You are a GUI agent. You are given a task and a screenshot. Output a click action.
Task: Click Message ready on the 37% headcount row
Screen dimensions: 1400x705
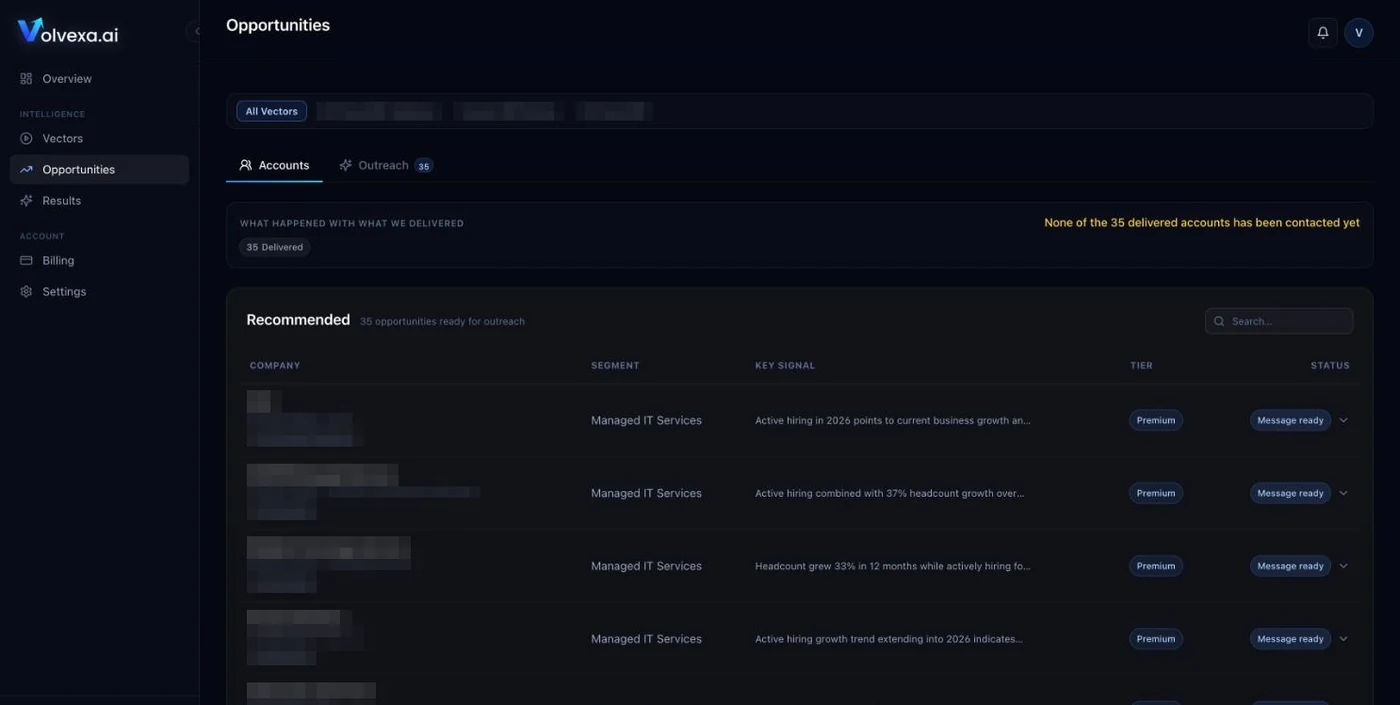coord(1290,493)
